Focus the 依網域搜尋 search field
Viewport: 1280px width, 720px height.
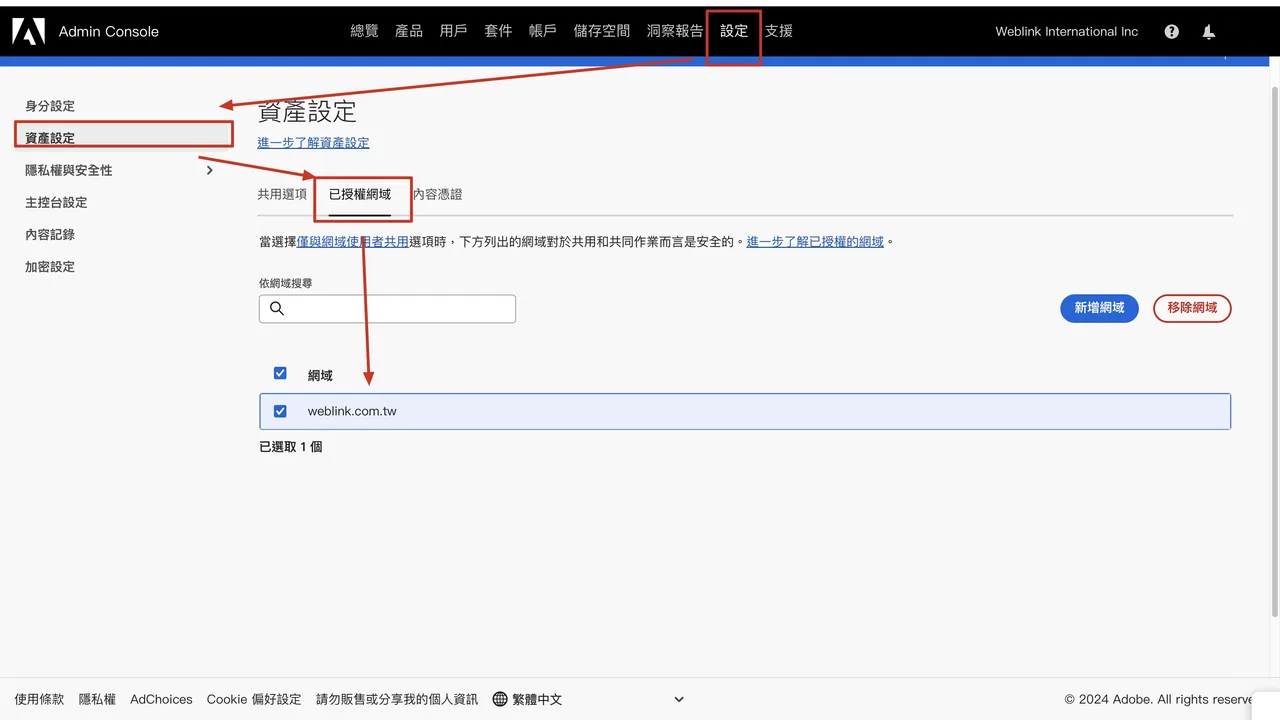(x=387, y=308)
